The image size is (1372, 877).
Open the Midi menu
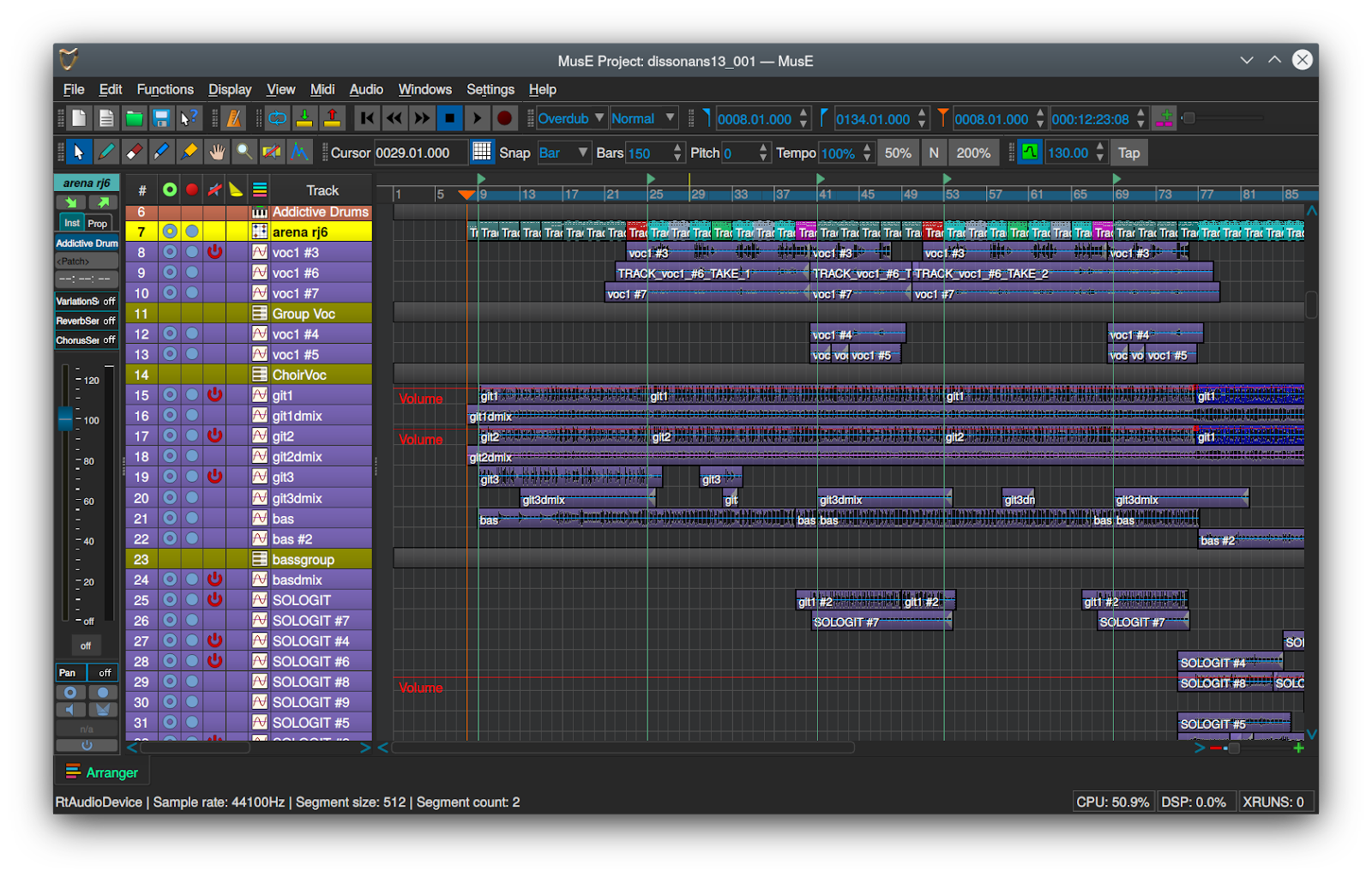(x=322, y=89)
